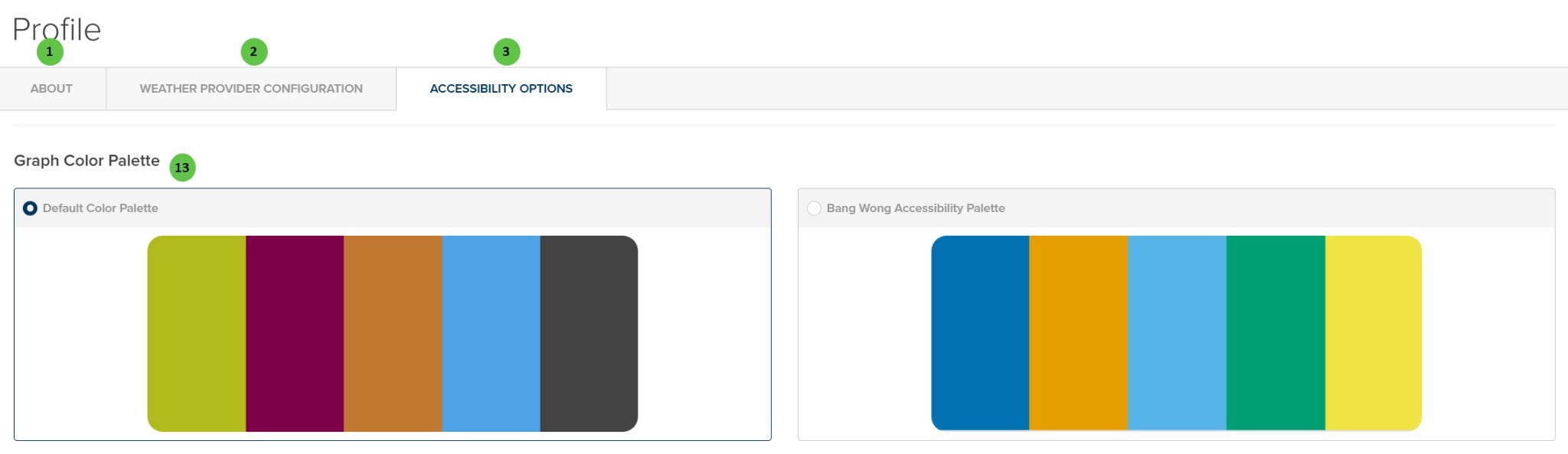Click the green marker labeled 1
This screenshot has height=454, width=1568.
click(49, 54)
